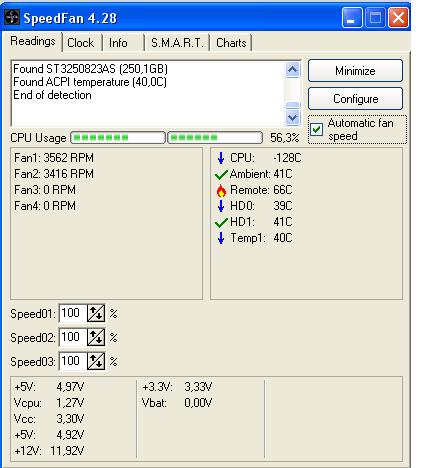Click the Vbat 0,00V voltage reading

tap(177, 403)
